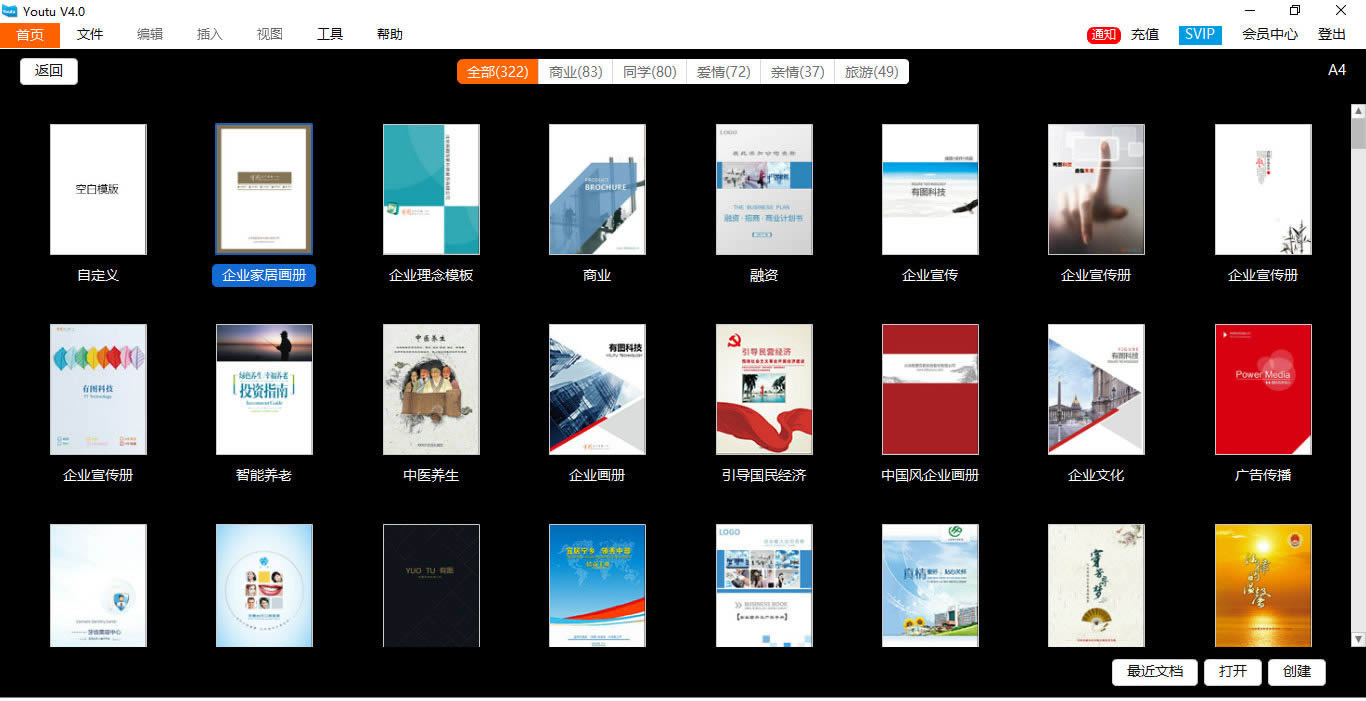Choose the blue world map template thumbnail
This screenshot has width=1366, height=701.
pyautogui.click(x=597, y=585)
